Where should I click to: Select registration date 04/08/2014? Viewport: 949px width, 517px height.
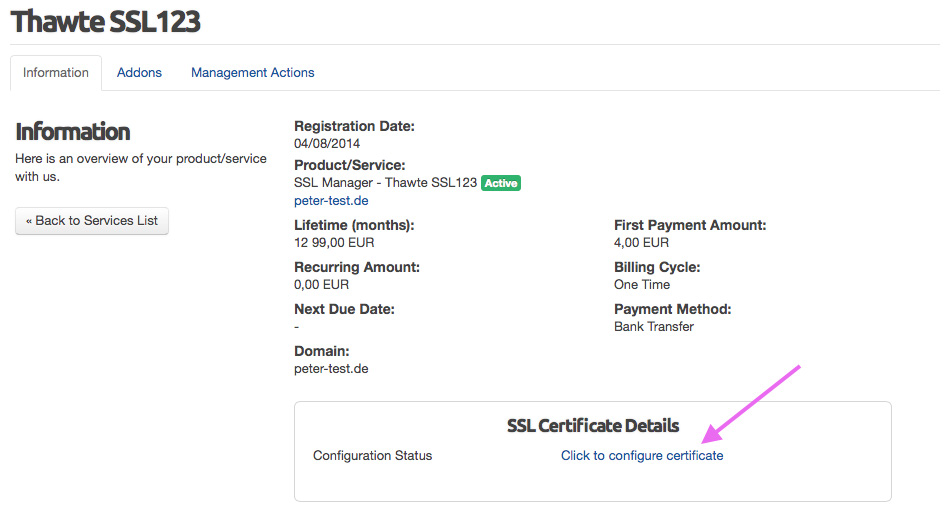pyautogui.click(x=327, y=143)
